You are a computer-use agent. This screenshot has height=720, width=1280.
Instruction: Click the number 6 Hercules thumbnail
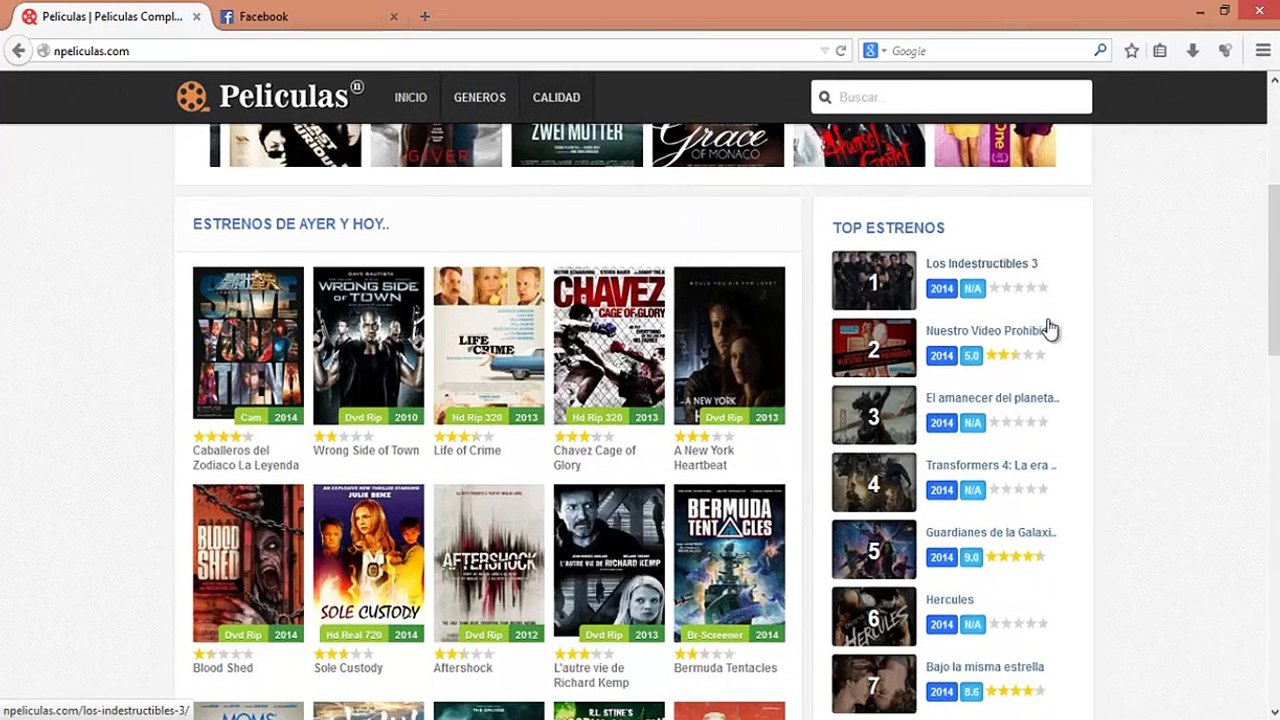click(x=874, y=617)
